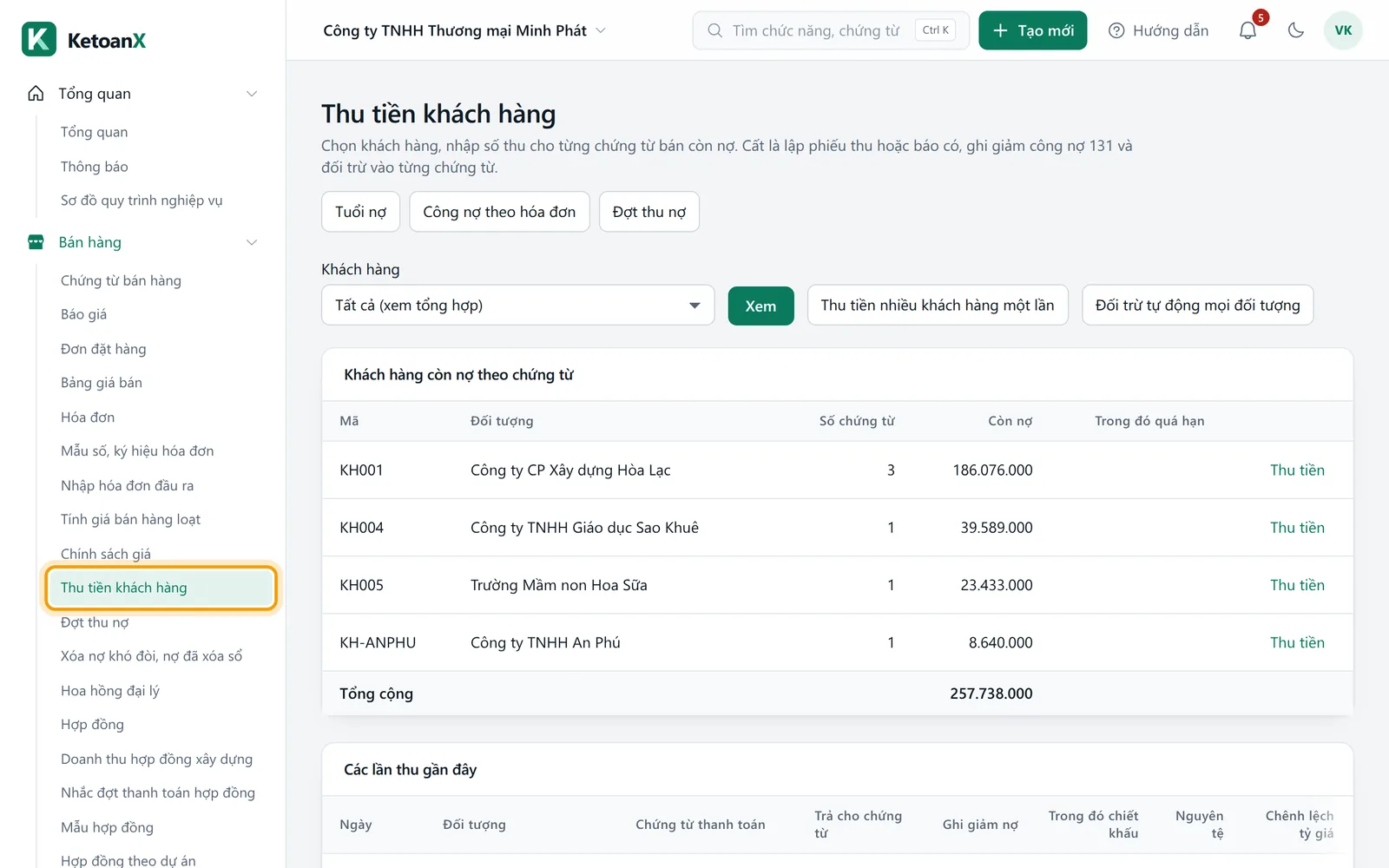Image resolution: width=1389 pixels, height=868 pixels.
Task: Open Thông báo in sidebar
Action: click(95, 167)
